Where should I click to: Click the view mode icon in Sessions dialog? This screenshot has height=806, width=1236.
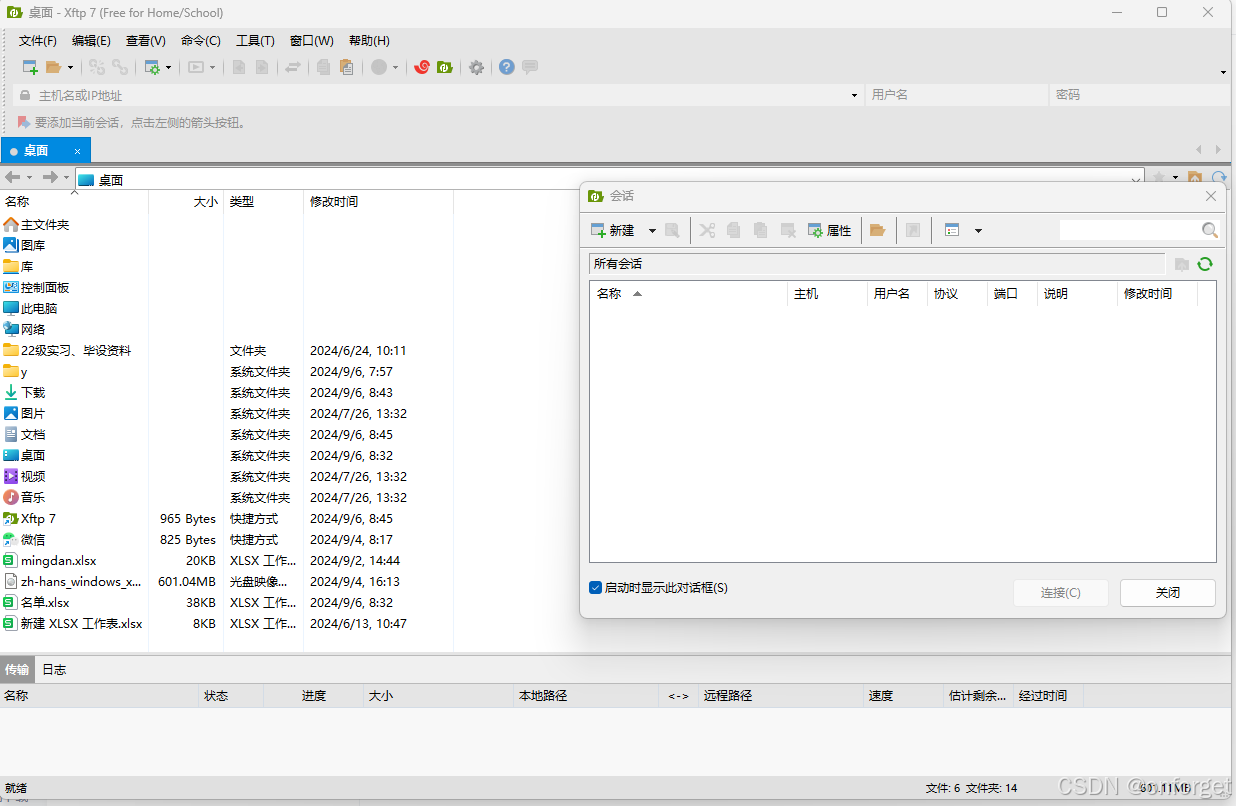pyautogui.click(x=952, y=230)
